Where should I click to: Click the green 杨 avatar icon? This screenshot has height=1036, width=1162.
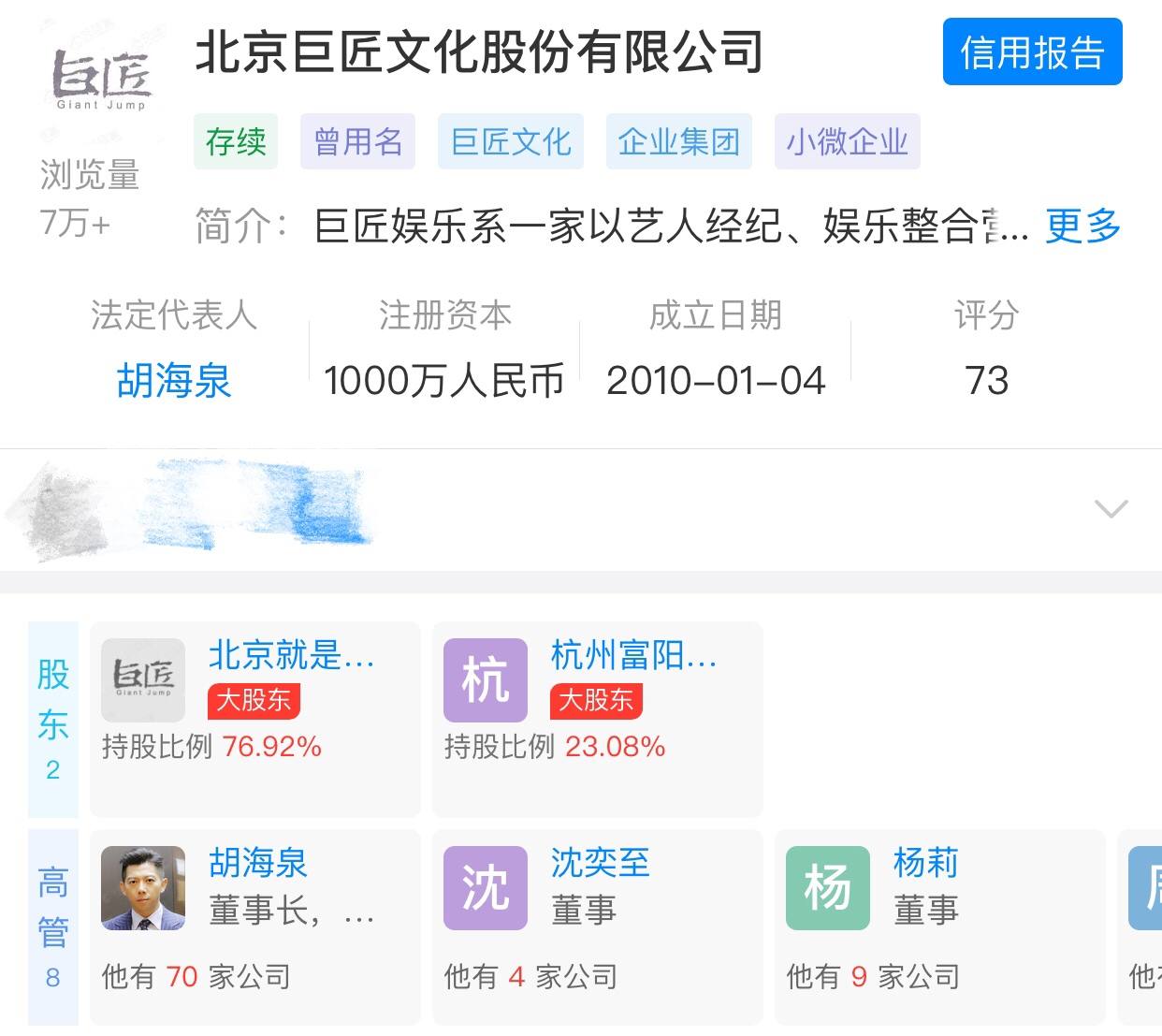[x=827, y=887]
